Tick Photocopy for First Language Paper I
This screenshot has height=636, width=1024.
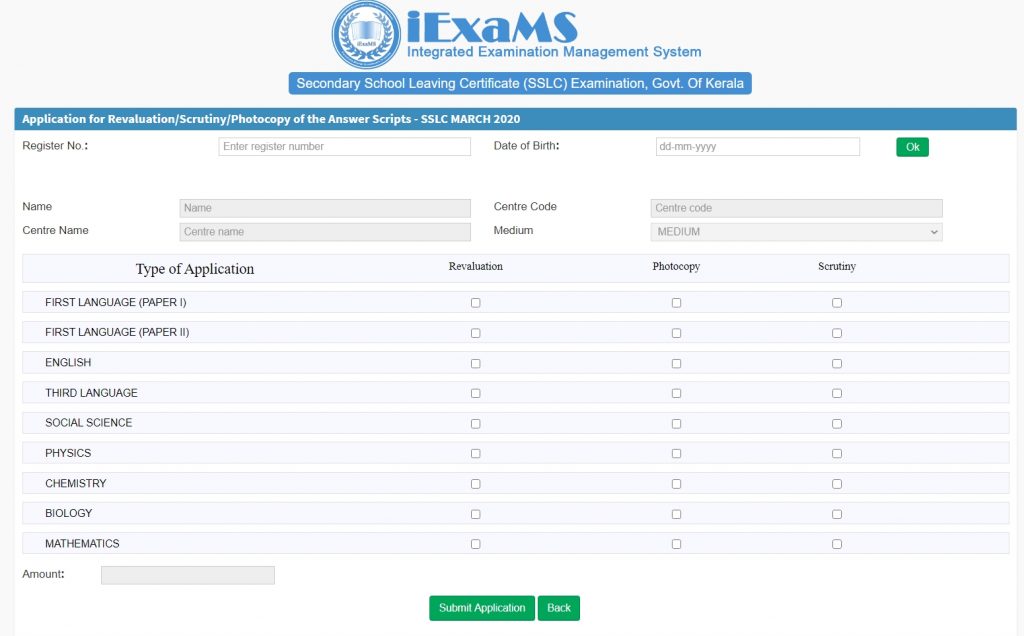click(677, 303)
